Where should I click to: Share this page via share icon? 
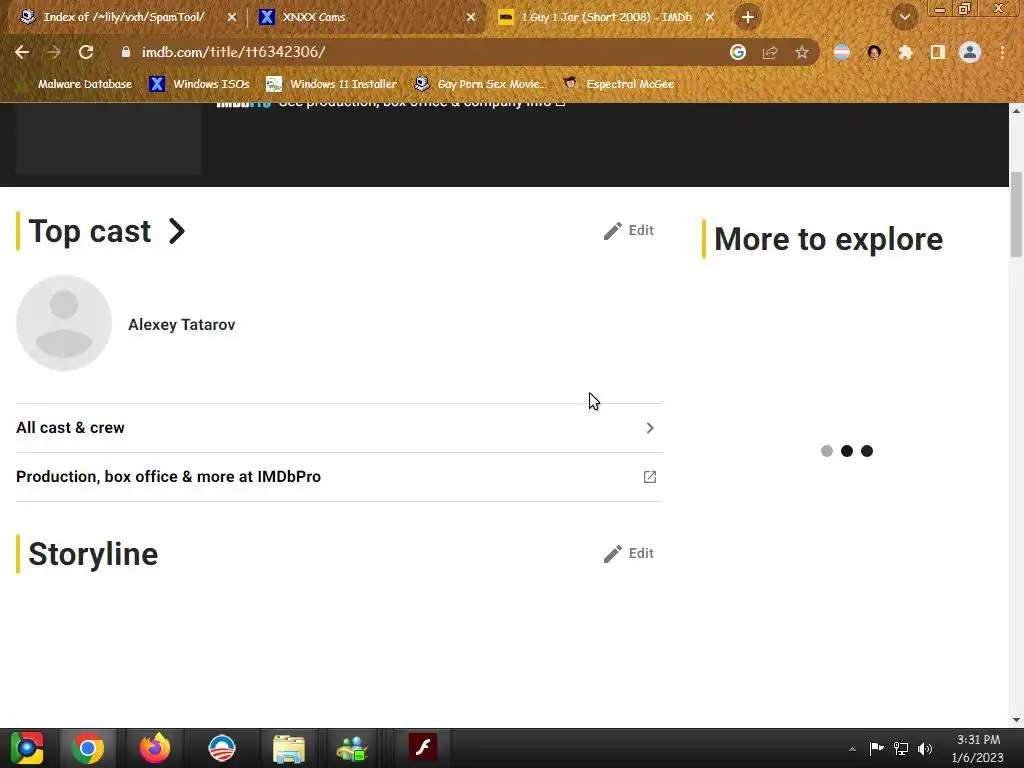[x=770, y=52]
